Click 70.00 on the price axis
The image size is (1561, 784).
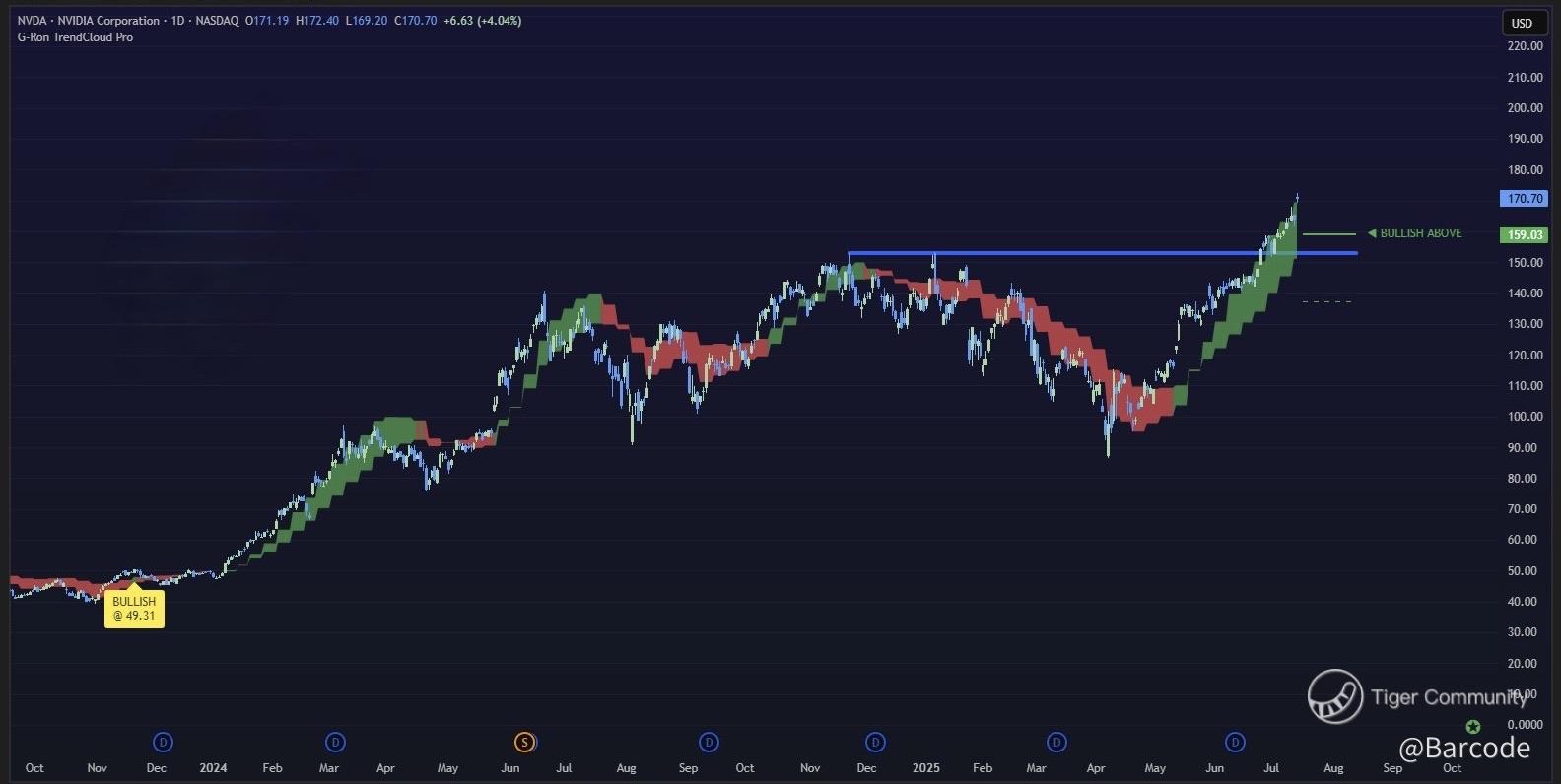[x=1523, y=509]
